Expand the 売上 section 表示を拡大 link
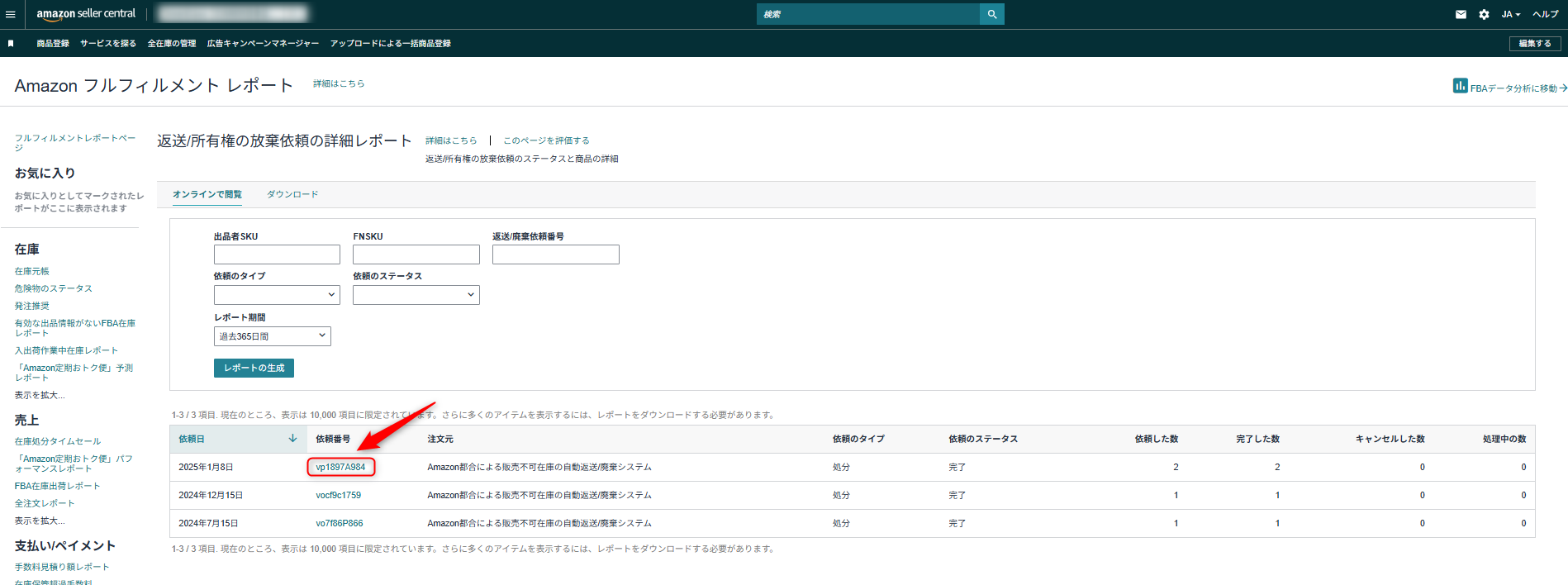The height and width of the screenshot is (585, 1568). click(x=40, y=521)
